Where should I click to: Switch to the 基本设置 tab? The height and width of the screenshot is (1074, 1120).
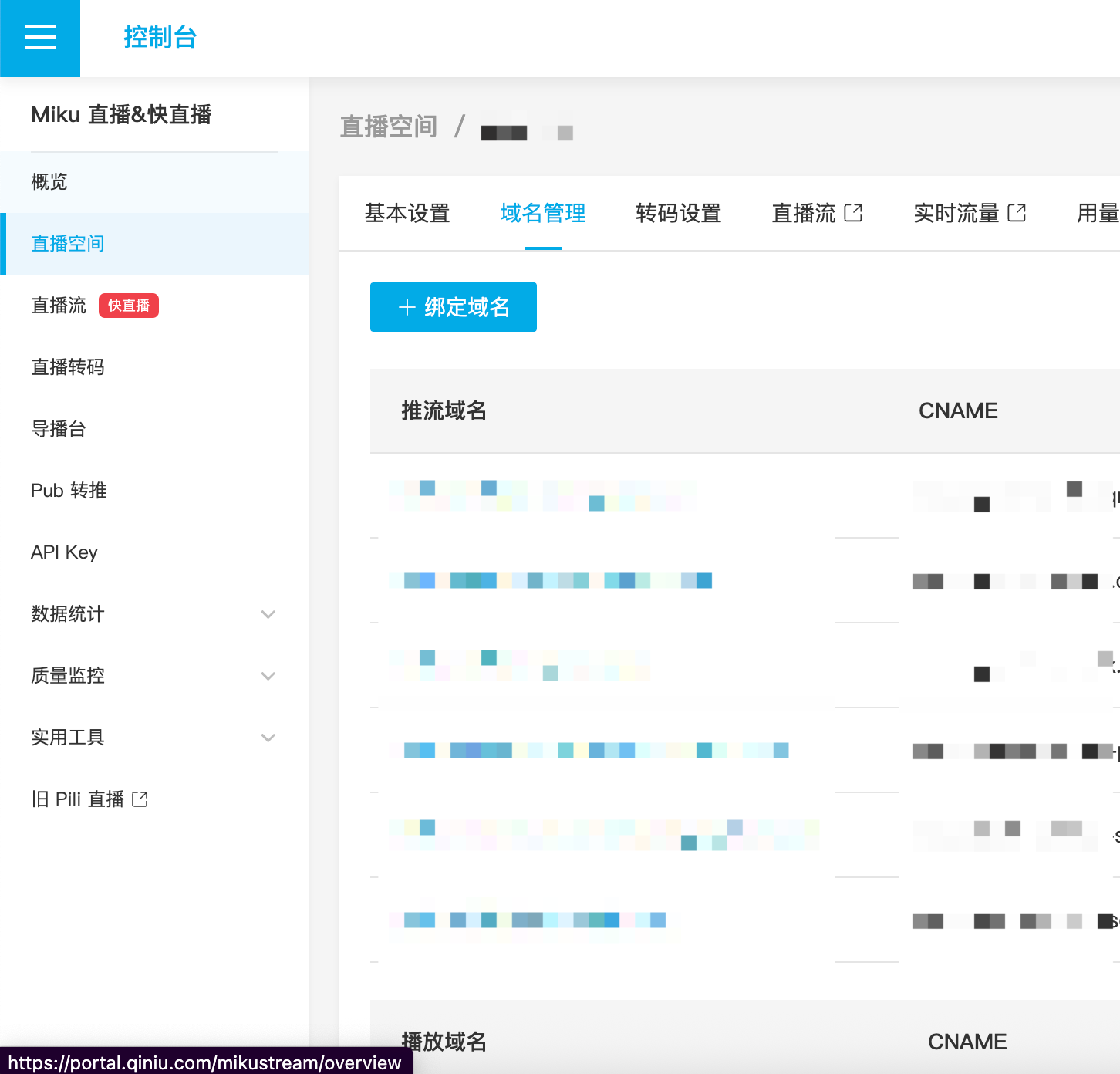click(407, 214)
